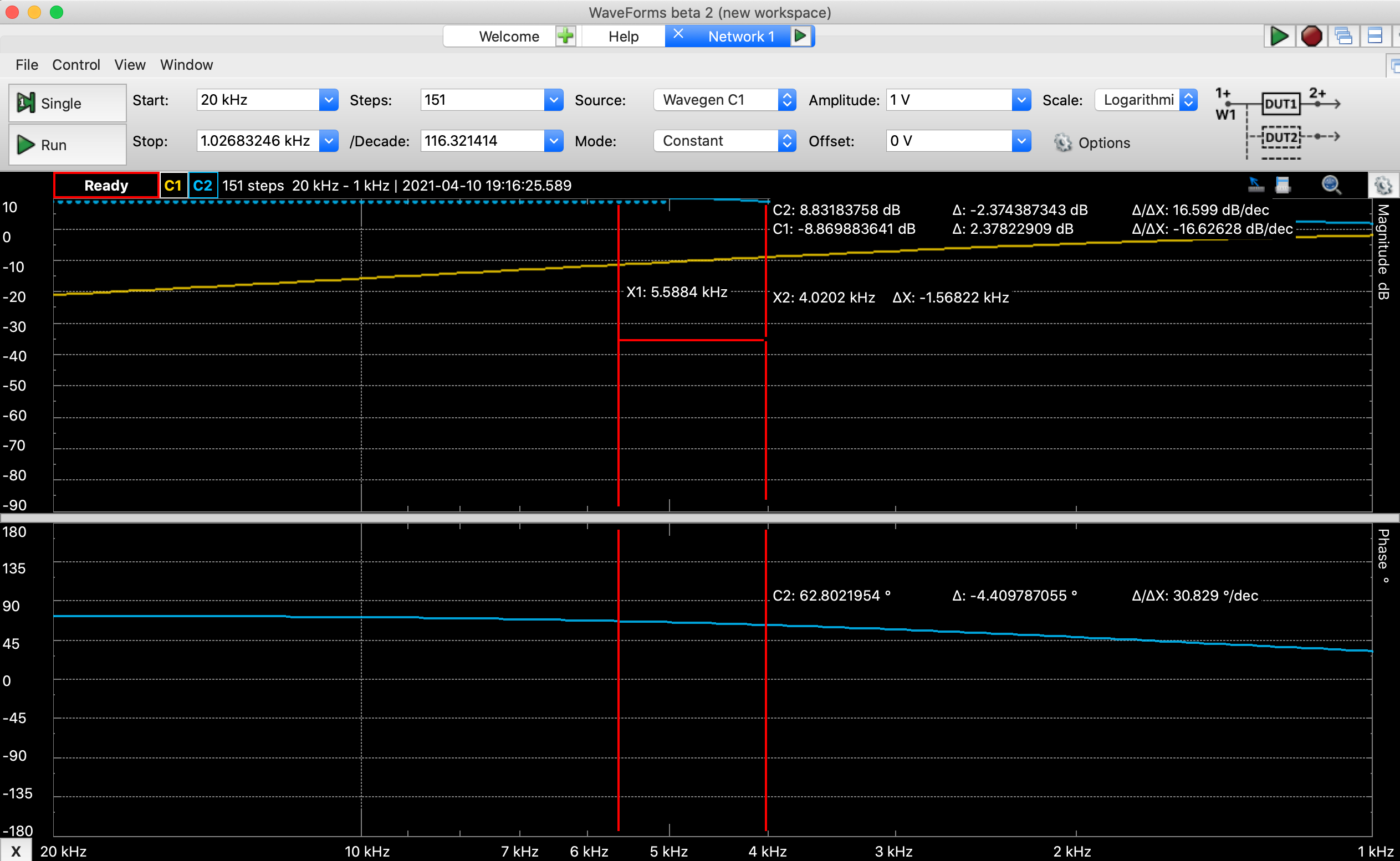Open the per-Decade dropdown
The image size is (1400, 861).
tap(553, 141)
